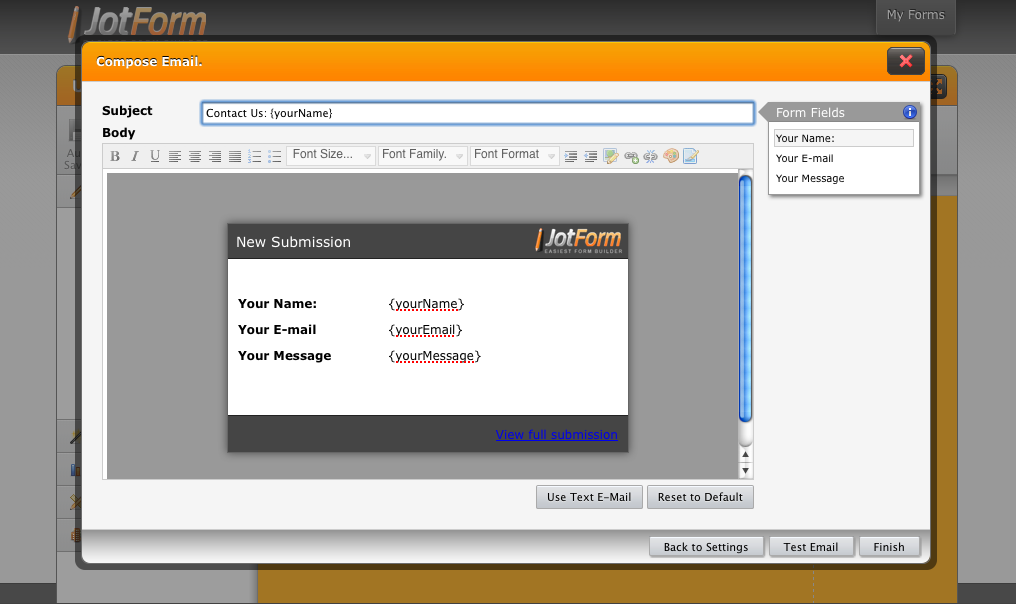Image resolution: width=1016 pixels, height=604 pixels.
Task: Insert a bulleted list
Action: point(275,156)
